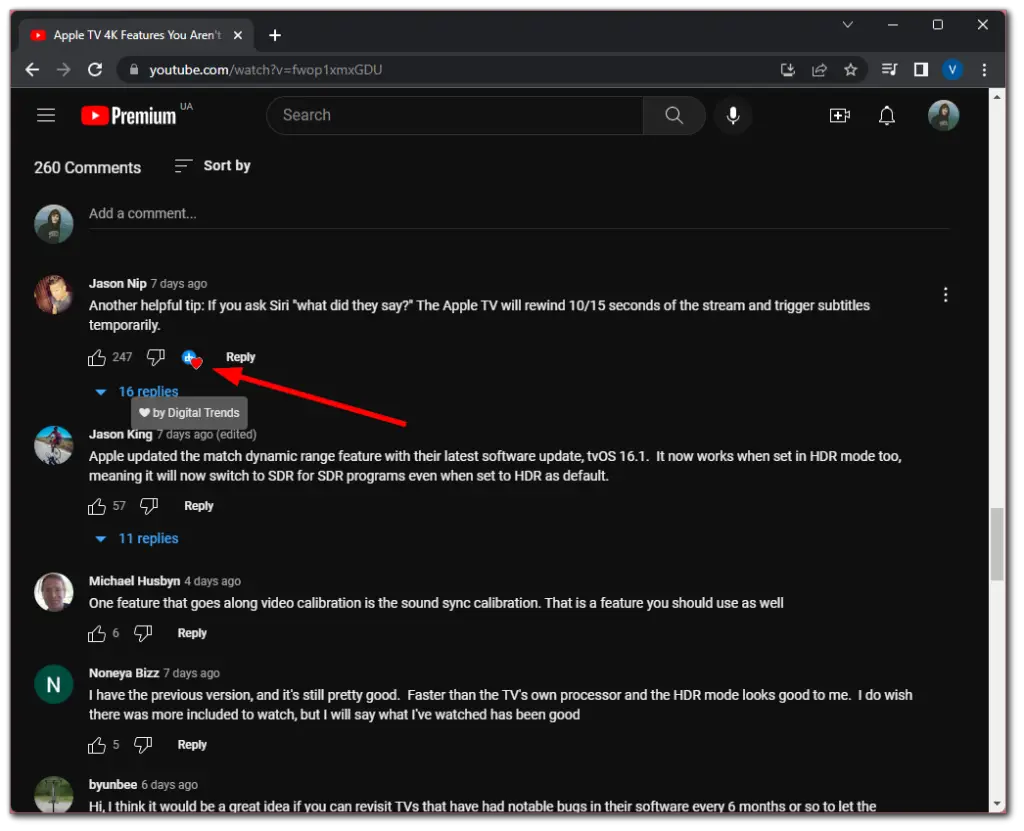Open the Chrome browser menu
This screenshot has height=831, width=1024.
984,70
